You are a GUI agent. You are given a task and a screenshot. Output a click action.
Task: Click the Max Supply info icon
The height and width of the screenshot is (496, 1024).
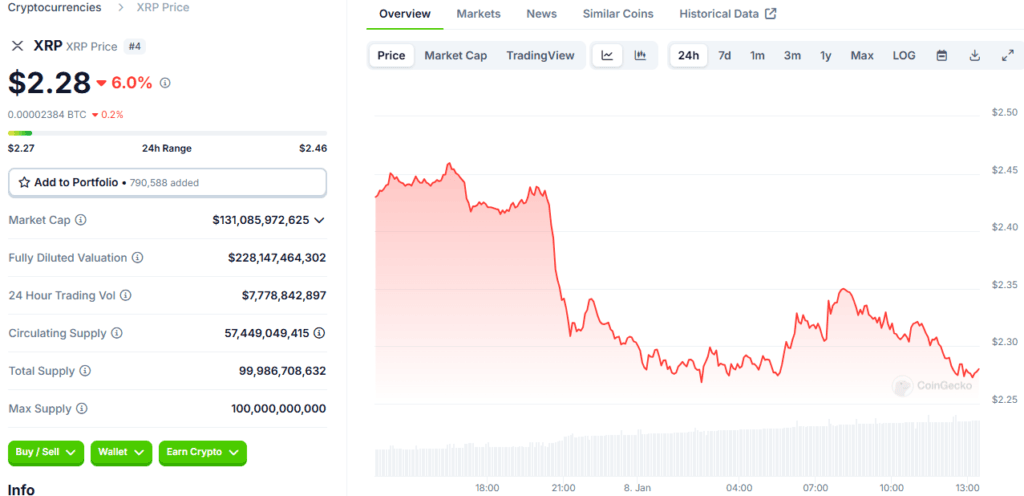tap(81, 409)
